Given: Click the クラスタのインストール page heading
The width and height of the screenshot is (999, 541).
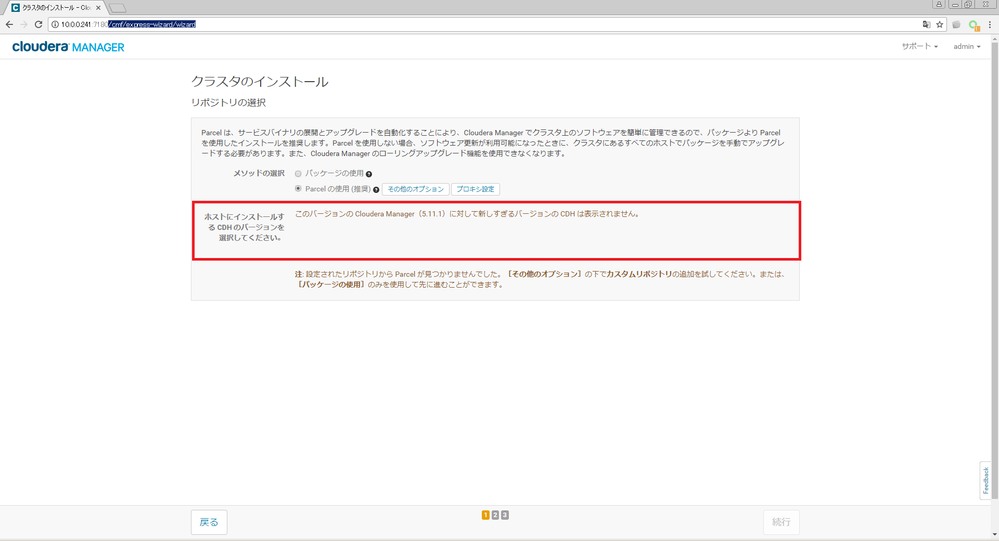Looking at the screenshot, I should (260, 82).
